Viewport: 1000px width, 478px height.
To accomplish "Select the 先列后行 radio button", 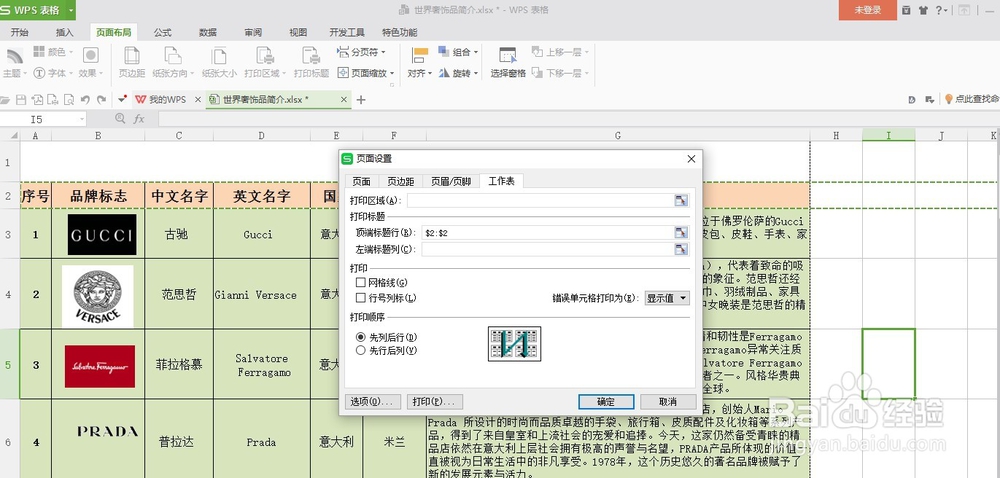I will click(361, 337).
